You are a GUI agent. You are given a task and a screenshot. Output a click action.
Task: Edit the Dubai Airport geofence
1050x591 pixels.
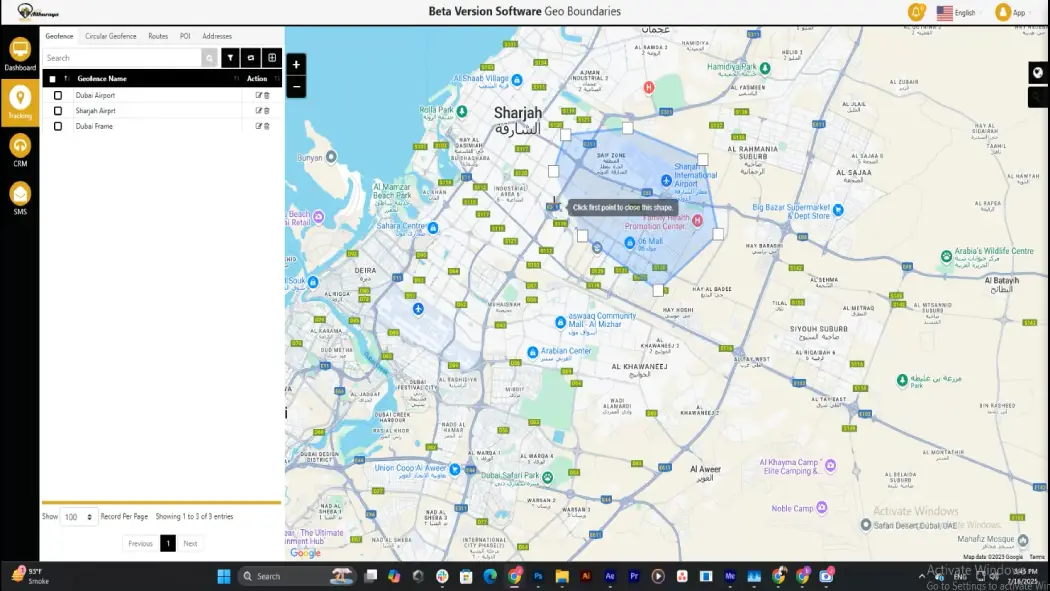tap(258, 95)
